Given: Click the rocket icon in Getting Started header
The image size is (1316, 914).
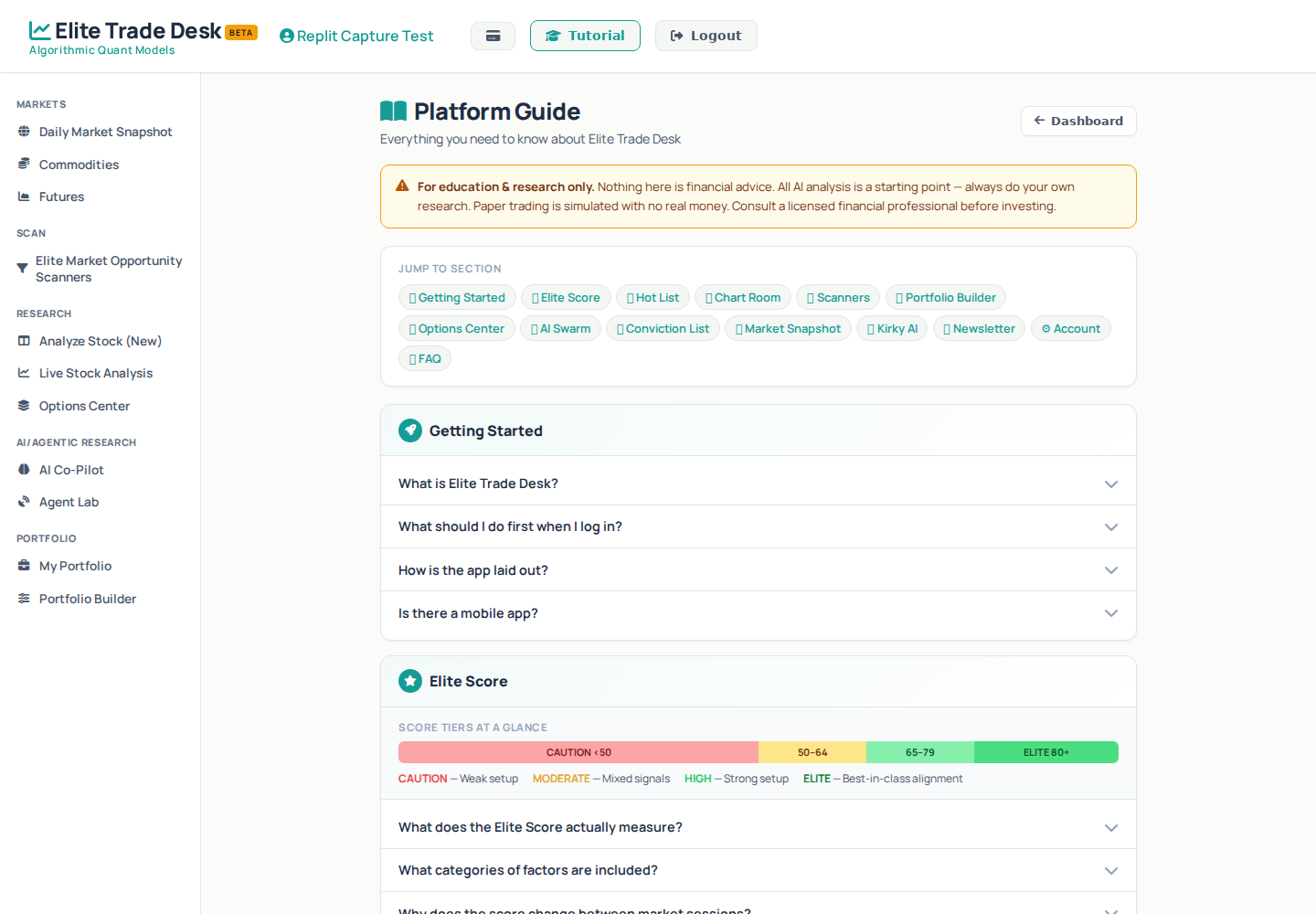Looking at the screenshot, I should click(x=410, y=430).
